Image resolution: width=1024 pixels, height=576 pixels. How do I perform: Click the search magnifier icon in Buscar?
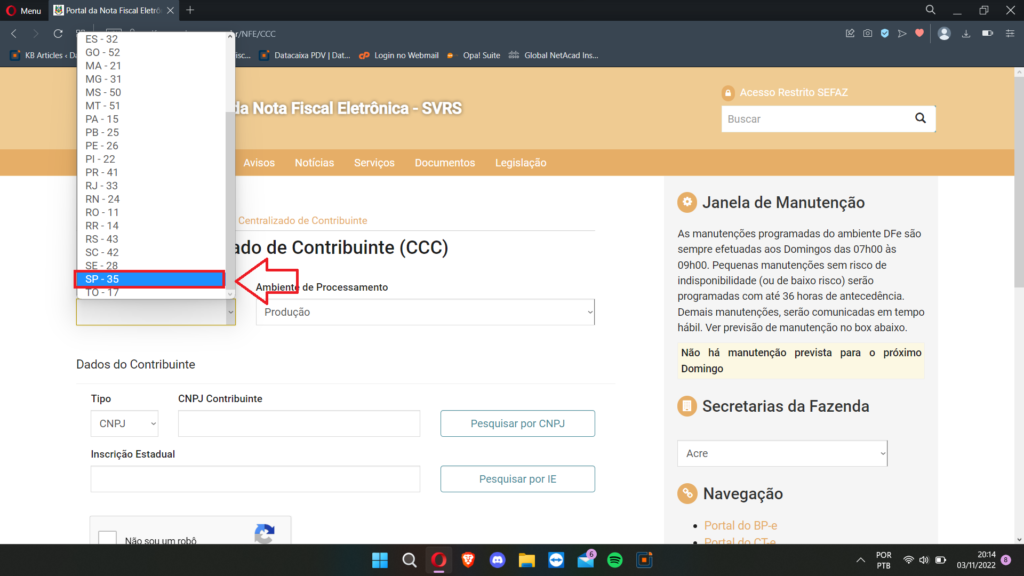920,119
